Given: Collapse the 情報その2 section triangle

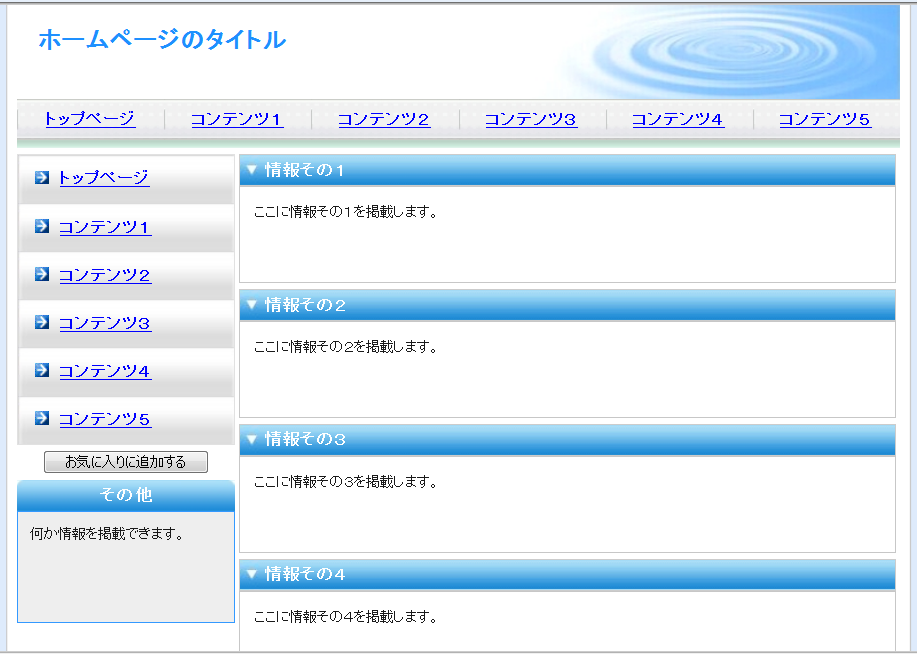Looking at the screenshot, I should click(252, 305).
